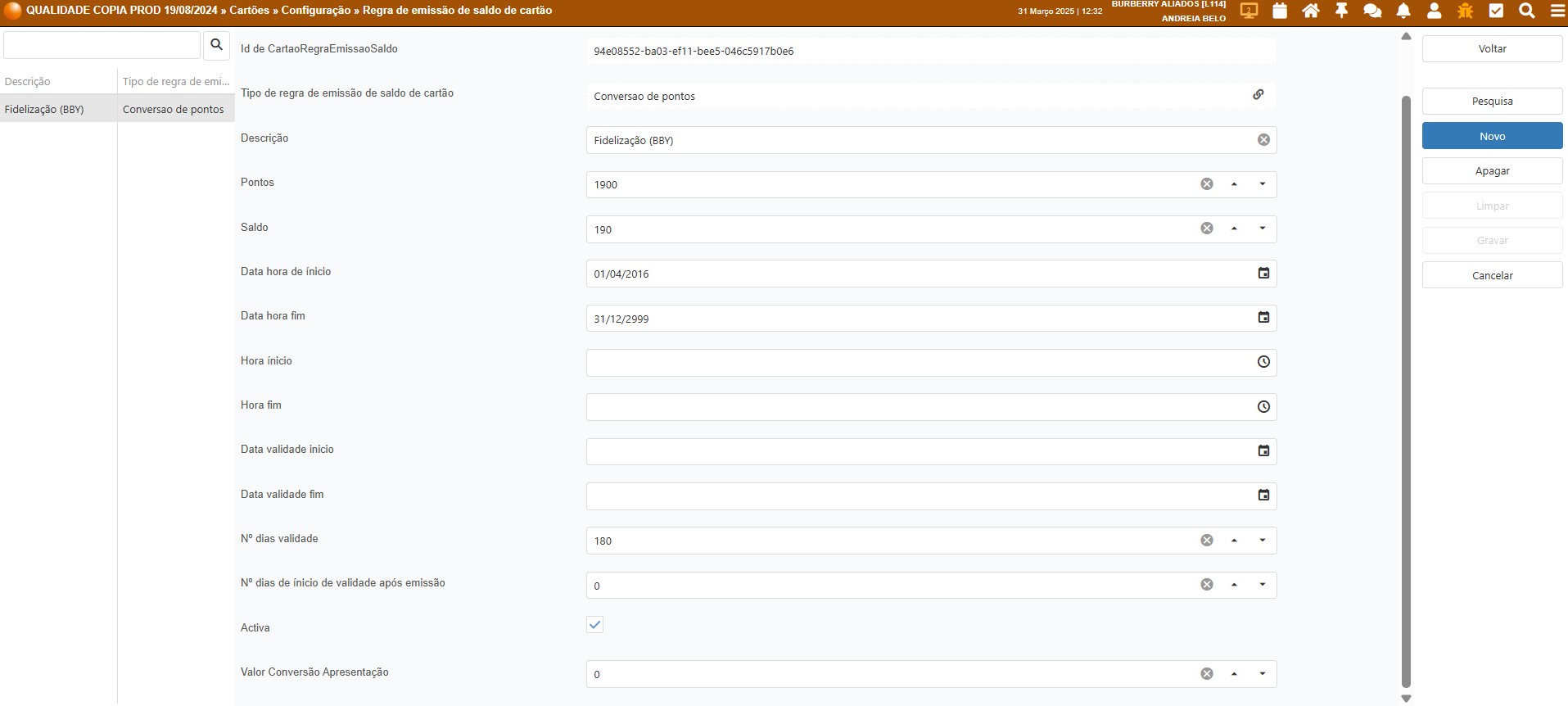
Task: Click the form vertical scrollbar thumb
Action: pyautogui.click(x=1407, y=391)
